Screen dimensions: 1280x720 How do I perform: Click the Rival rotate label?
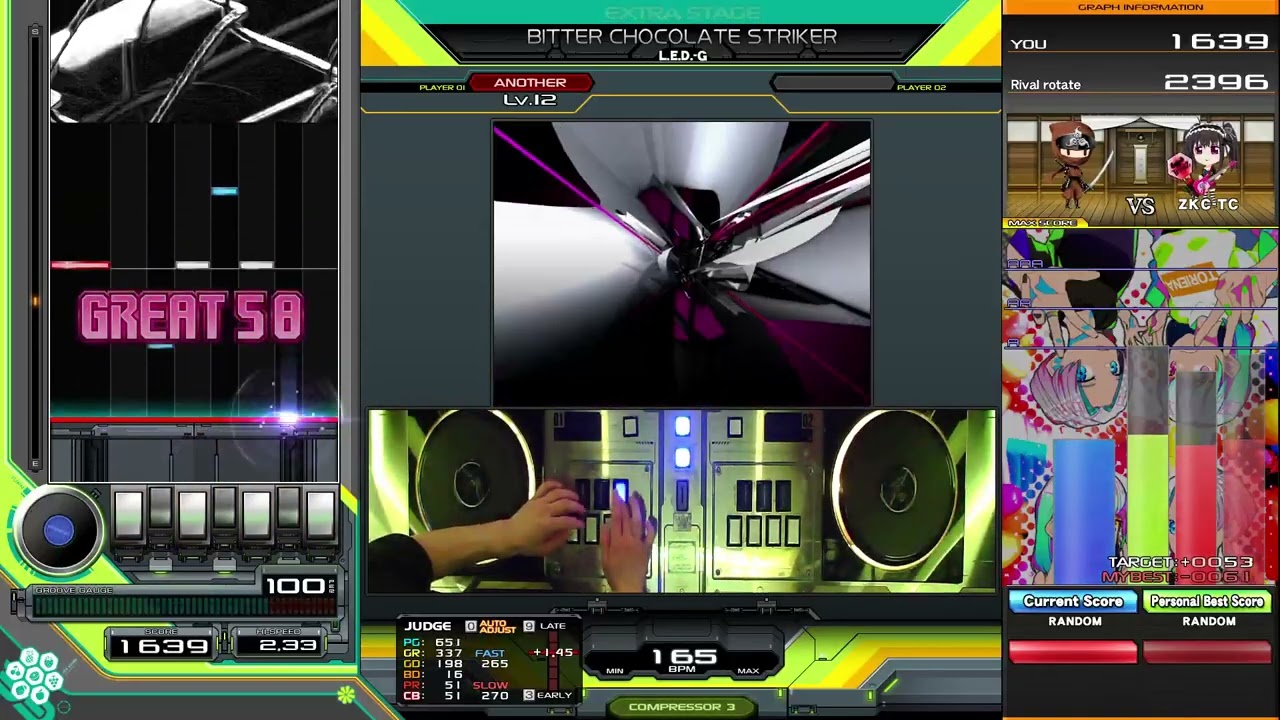pos(1045,85)
